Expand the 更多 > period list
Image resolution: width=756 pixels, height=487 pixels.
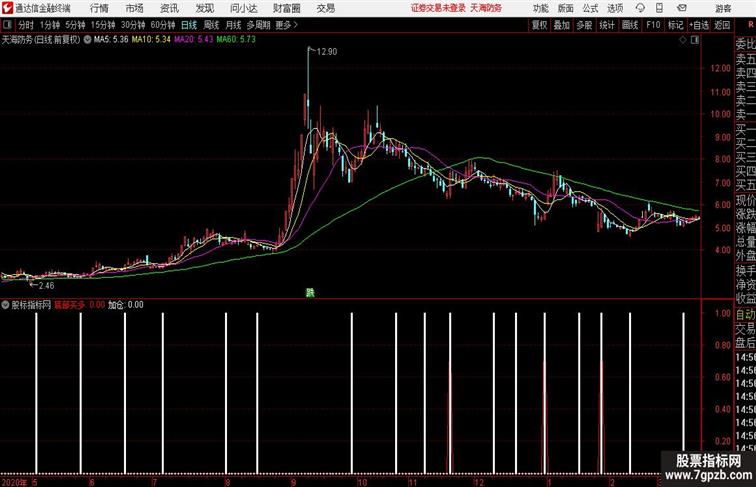[x=286, y=25]
